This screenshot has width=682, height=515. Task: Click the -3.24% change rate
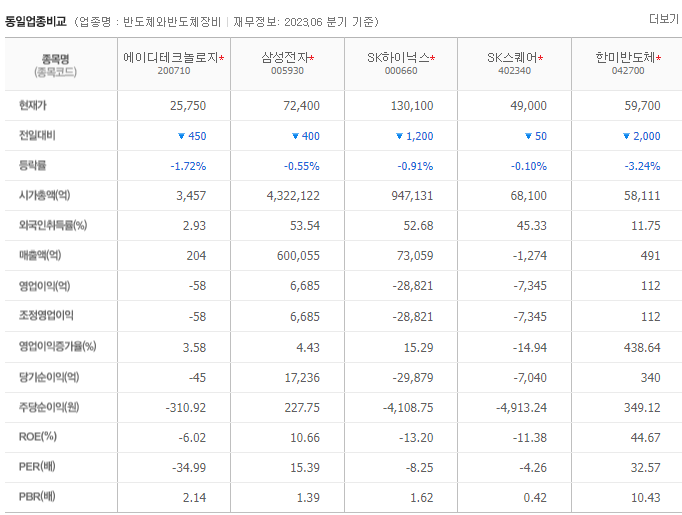(642, 166)
